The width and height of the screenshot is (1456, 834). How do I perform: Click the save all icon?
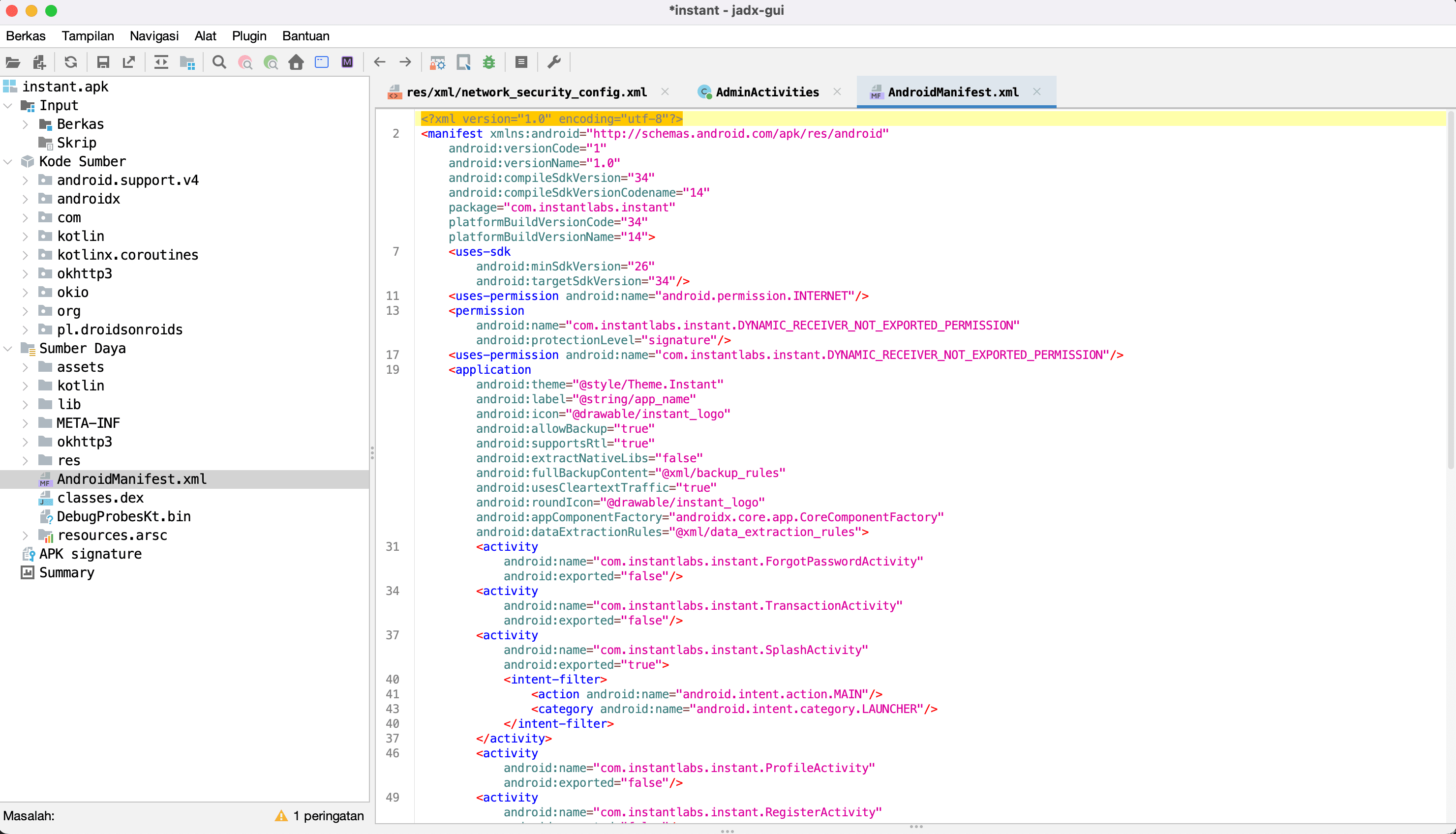103,62
